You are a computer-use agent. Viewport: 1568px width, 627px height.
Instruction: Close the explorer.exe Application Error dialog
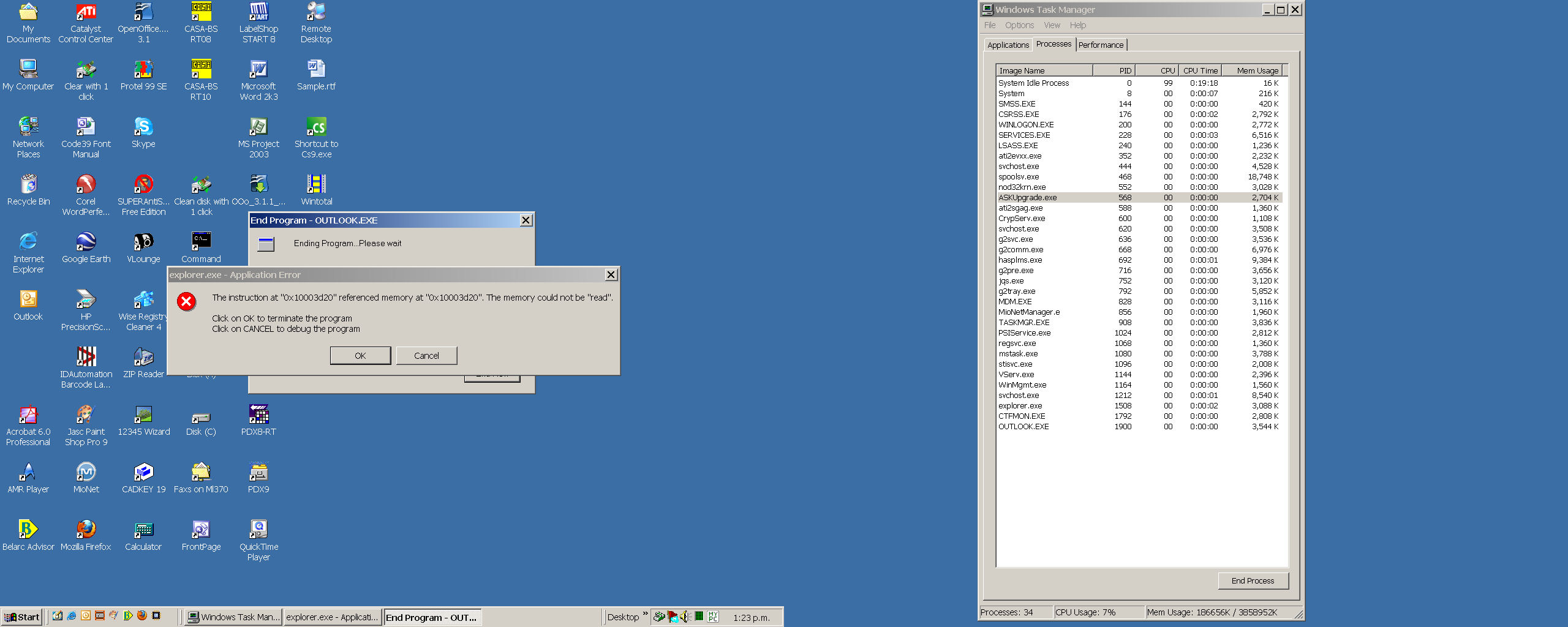(x=611, y=274)
